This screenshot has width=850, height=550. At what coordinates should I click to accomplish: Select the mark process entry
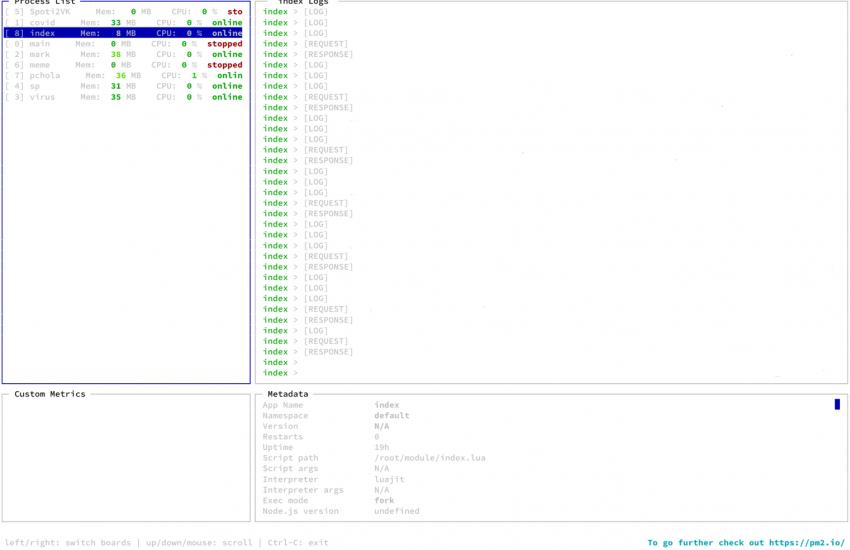[x=123, y=54]
